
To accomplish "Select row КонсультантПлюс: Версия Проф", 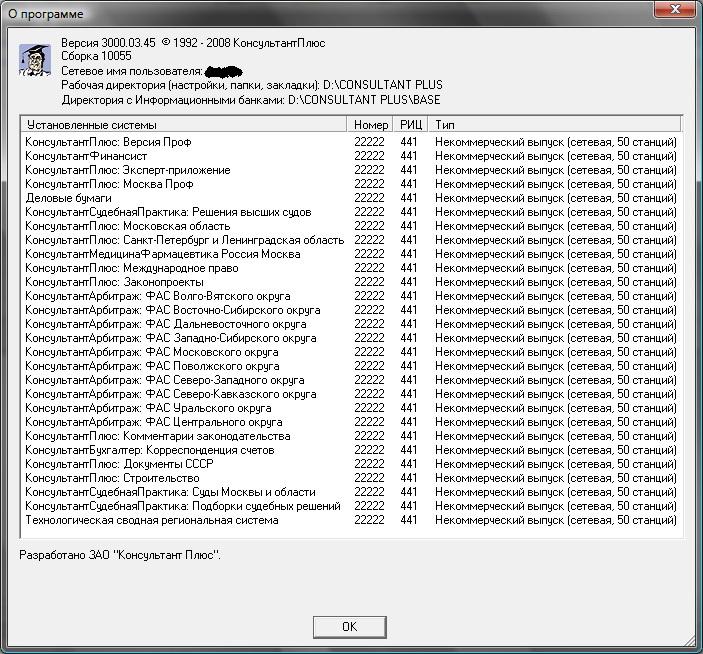I will coord(351,142).
